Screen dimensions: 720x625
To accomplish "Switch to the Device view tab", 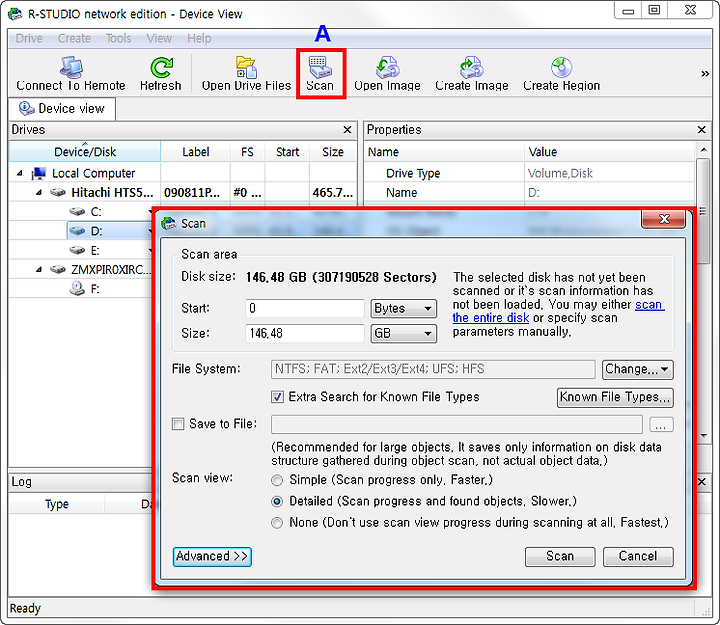I will (62, 109).
